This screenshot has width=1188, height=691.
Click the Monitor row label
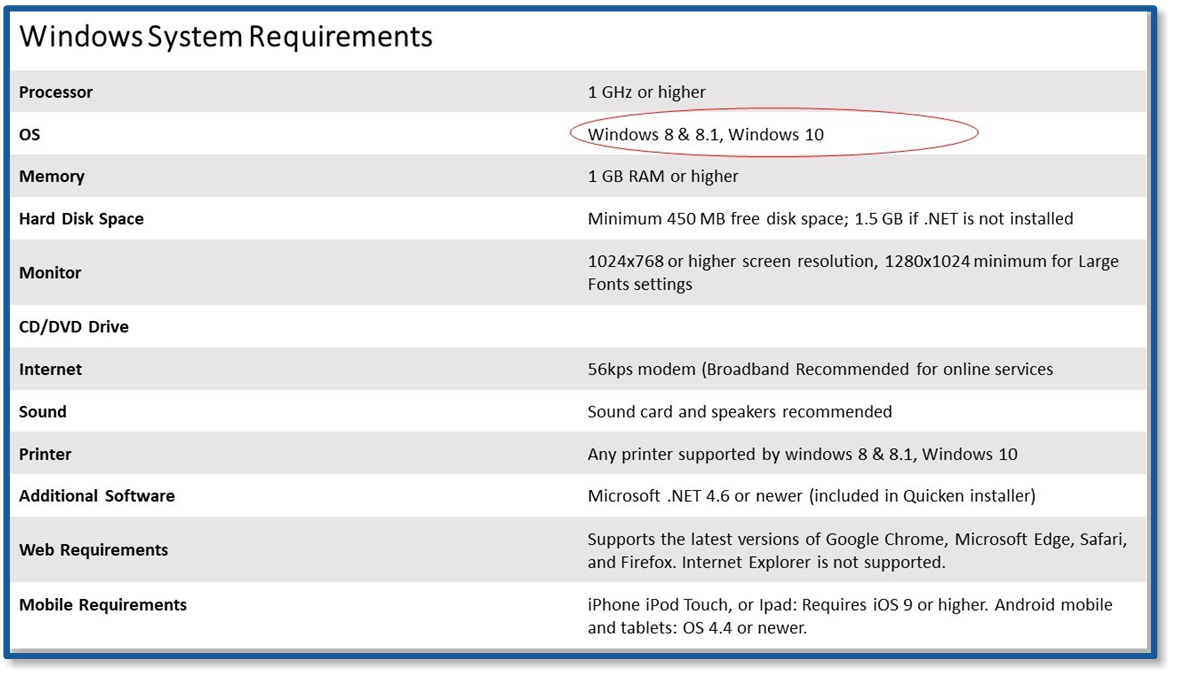(x=50, y=273)
